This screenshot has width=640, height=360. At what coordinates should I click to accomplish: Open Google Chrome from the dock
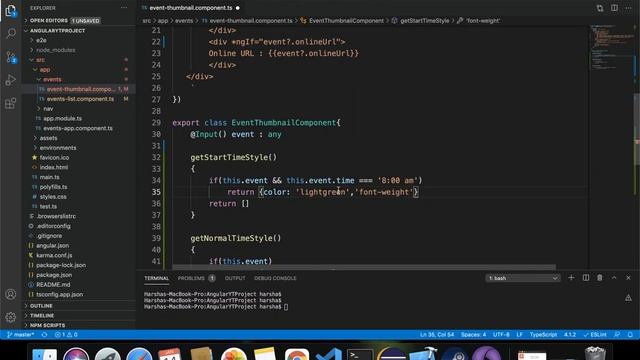coord(297,355)
